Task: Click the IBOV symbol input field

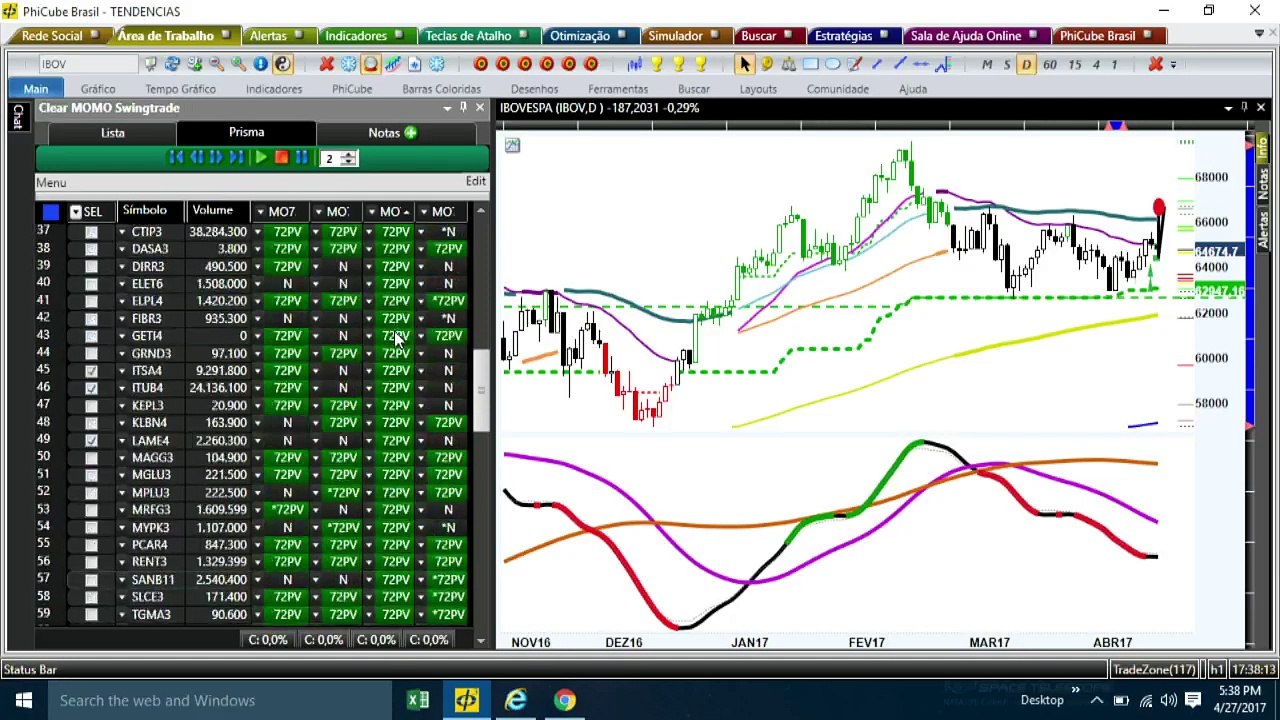Action: coord(88,64)
